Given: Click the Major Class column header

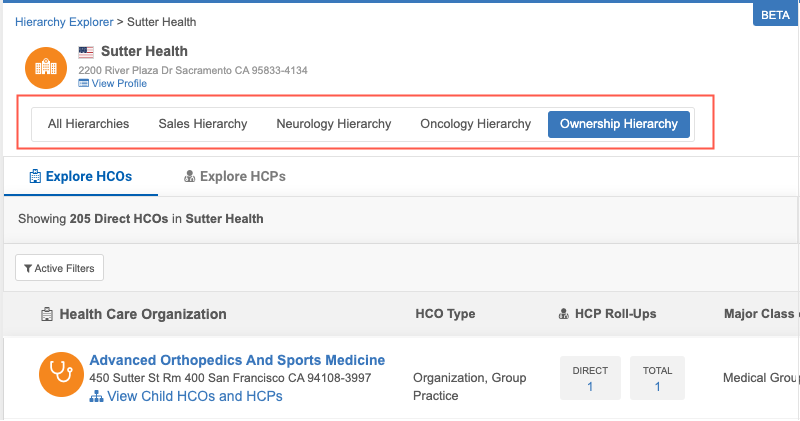Looking at the screenshot, I should click(x=760, y=314).
